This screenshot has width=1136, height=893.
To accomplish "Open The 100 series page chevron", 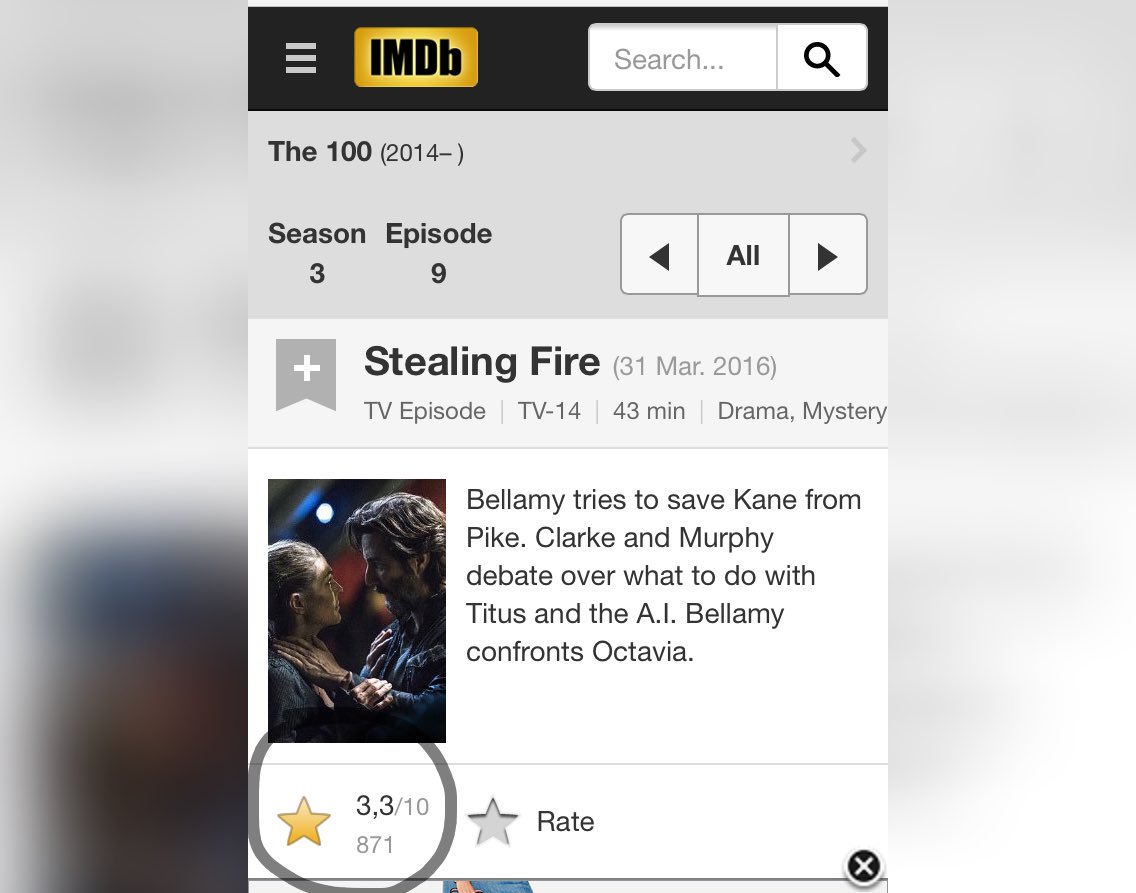I will pos(859,151).
